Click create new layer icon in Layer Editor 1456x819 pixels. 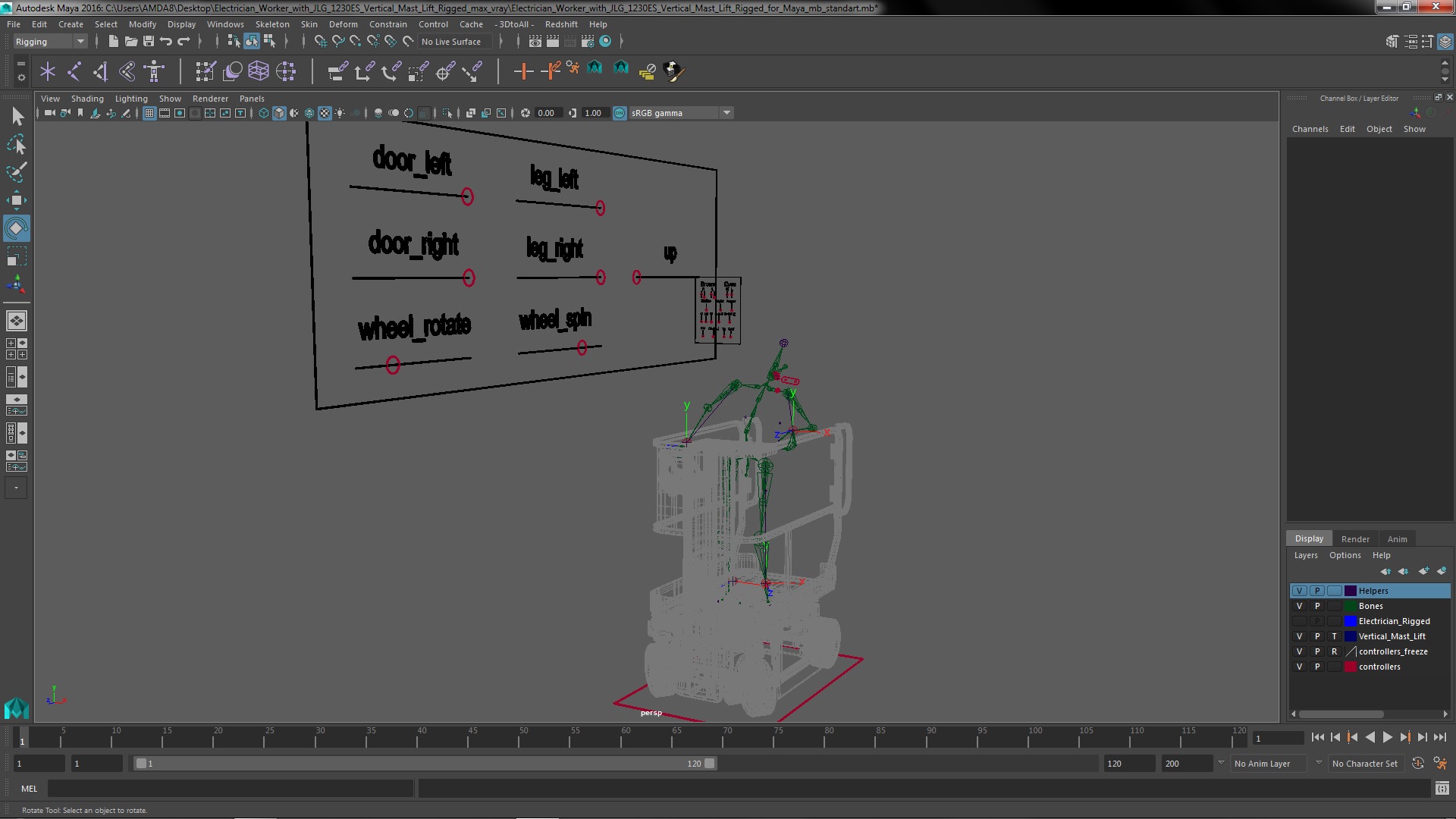1423,571
